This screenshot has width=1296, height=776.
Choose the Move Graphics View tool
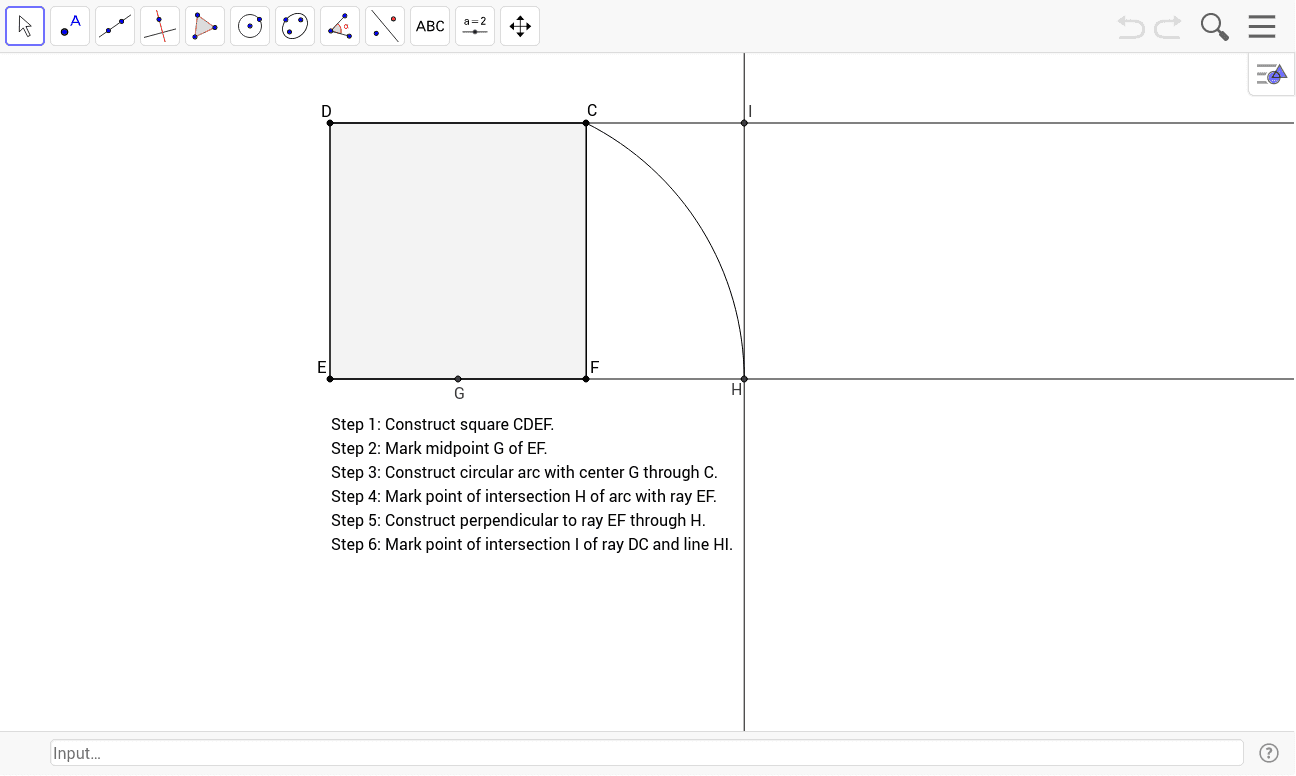pos(519,26)
